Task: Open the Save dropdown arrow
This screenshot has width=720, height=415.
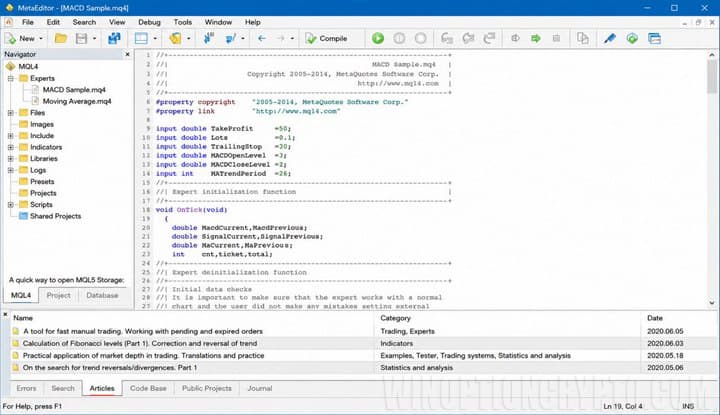Action: [95, 39]
